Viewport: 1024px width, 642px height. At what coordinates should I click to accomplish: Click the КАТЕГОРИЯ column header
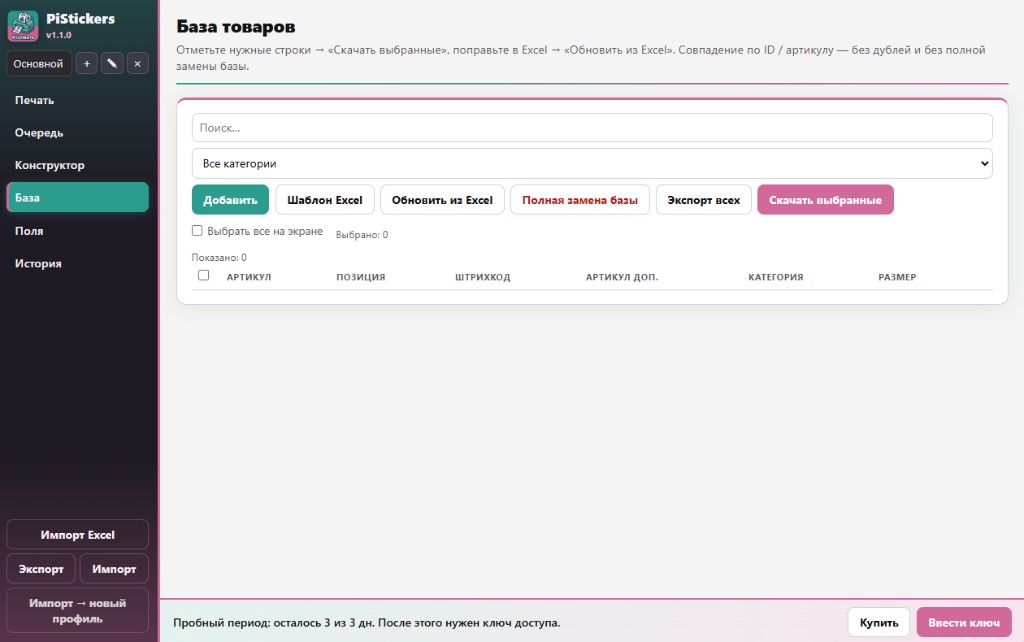[776, 277]
